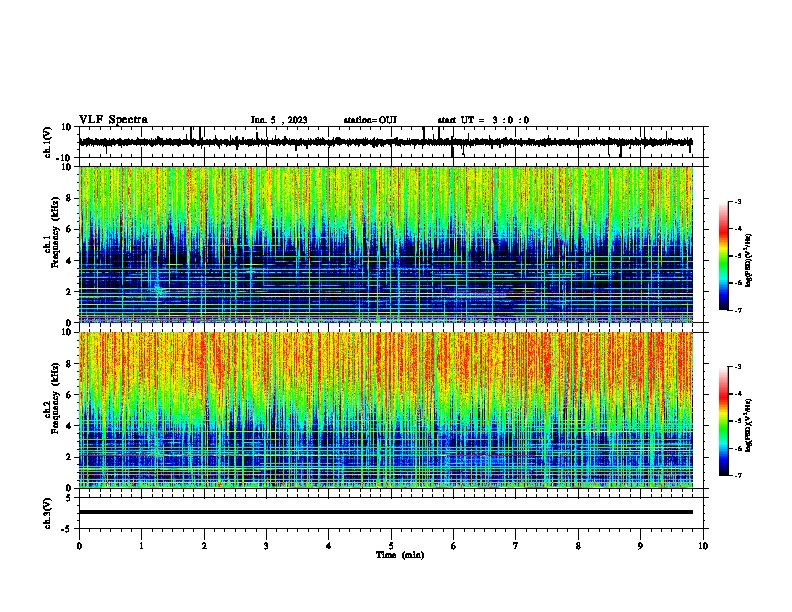Click the time axis tick label "9"
Image resolution: width=792 pixels, height=612 pixels.
pos(640,546)
